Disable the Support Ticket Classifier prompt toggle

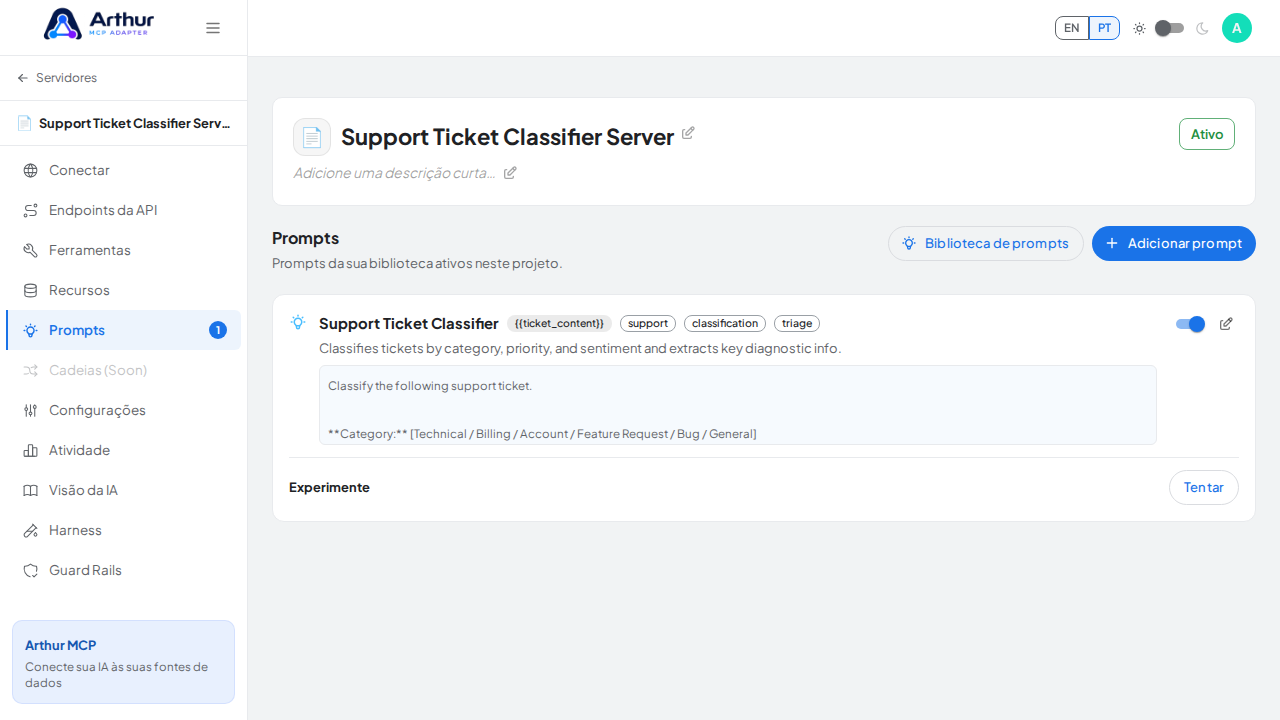[1190, 324]
